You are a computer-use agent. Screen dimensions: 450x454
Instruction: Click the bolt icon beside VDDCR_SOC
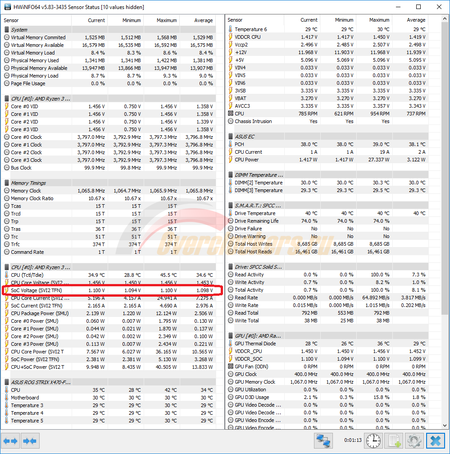(x=231, y=359)
